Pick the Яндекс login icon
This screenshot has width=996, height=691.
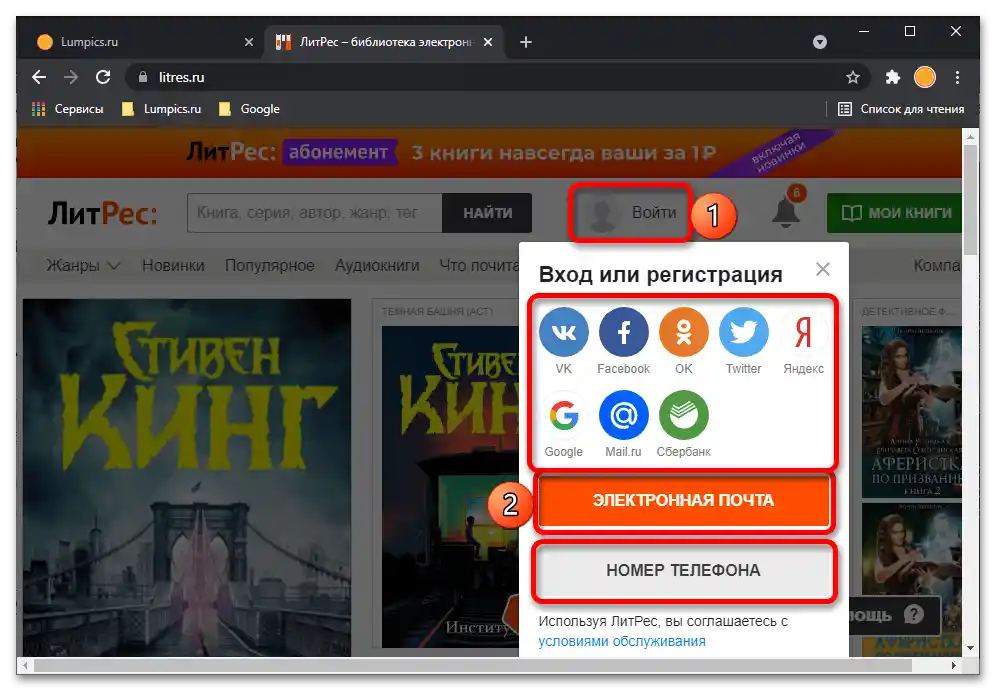pos(803,332)
